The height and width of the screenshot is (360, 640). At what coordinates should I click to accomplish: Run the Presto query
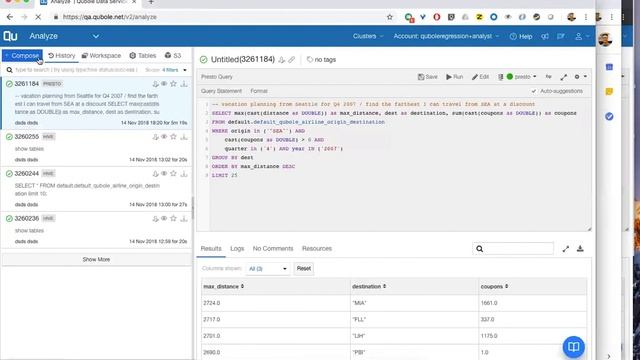point(454,77)
